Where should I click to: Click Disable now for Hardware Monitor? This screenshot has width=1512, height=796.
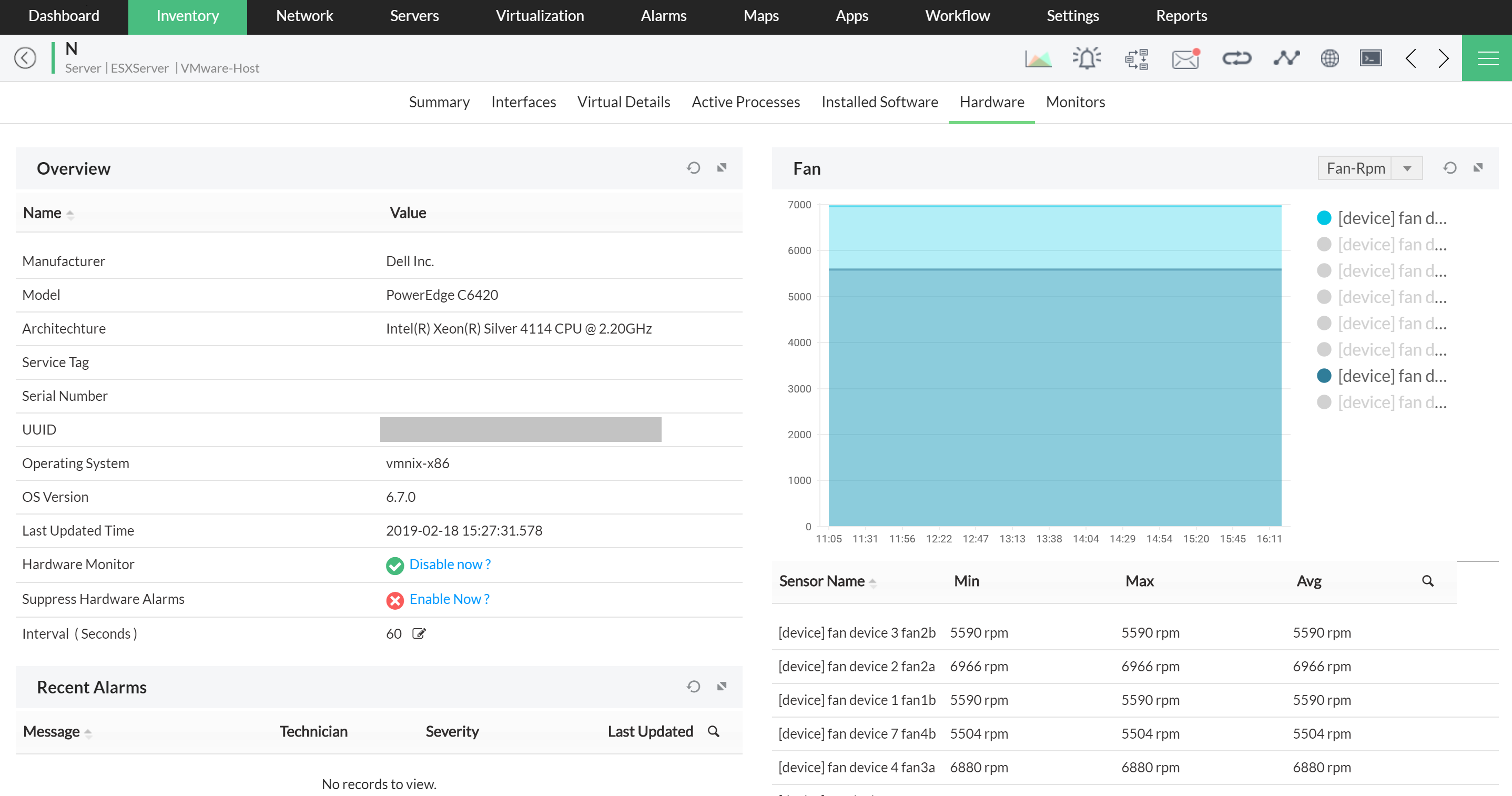click(x=450, y=564)
